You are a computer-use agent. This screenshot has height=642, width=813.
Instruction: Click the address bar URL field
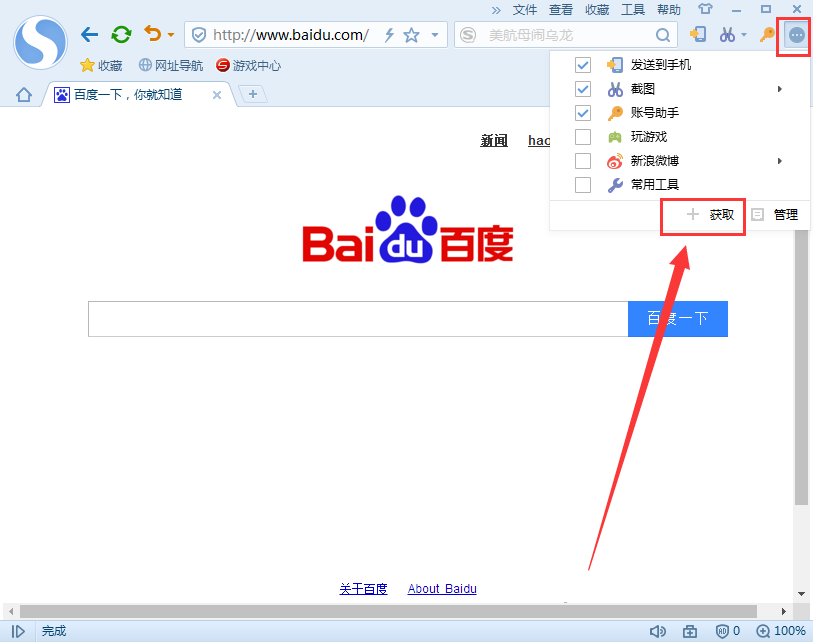[291, 35]
